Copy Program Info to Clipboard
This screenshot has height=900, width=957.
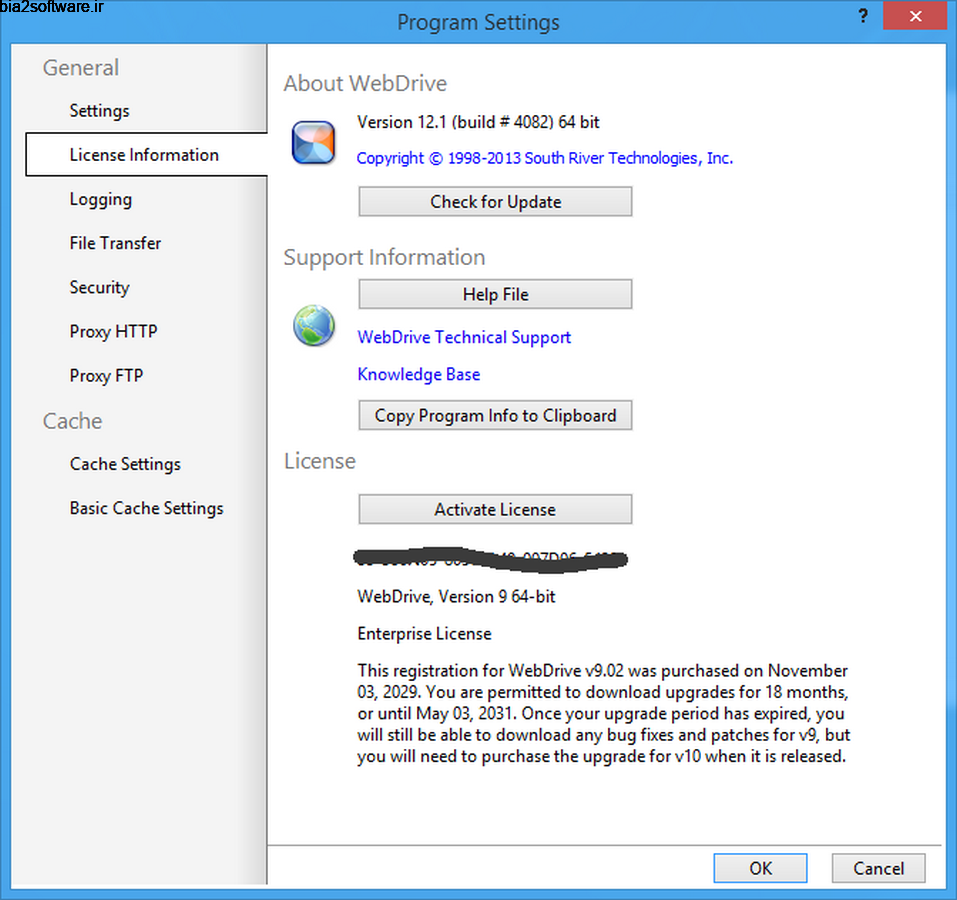494,415
